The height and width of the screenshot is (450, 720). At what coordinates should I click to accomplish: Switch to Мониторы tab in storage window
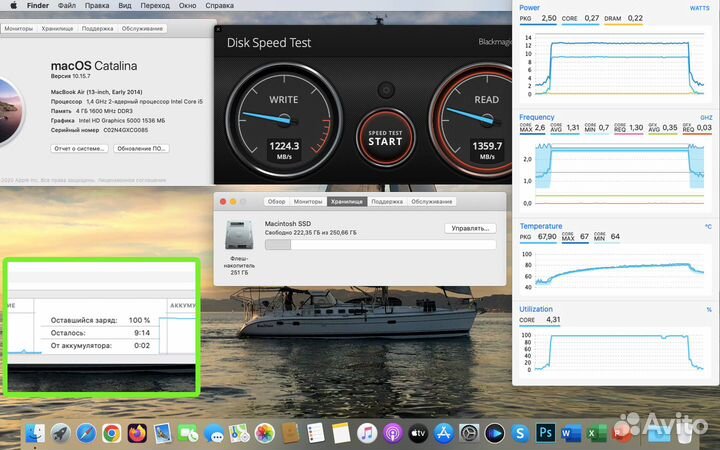click(308, 202)
